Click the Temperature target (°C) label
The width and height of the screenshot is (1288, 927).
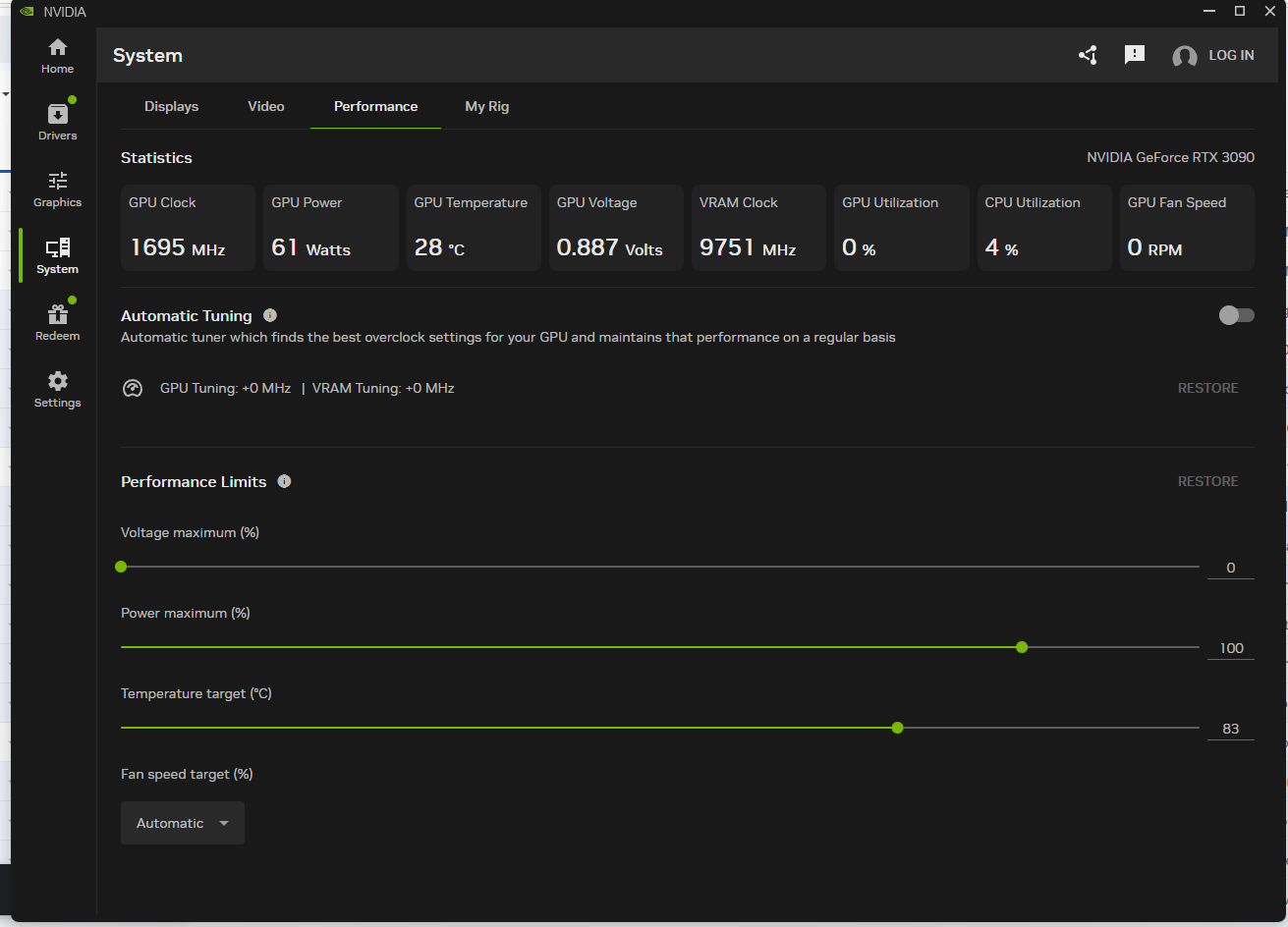[x=196, y=693]
